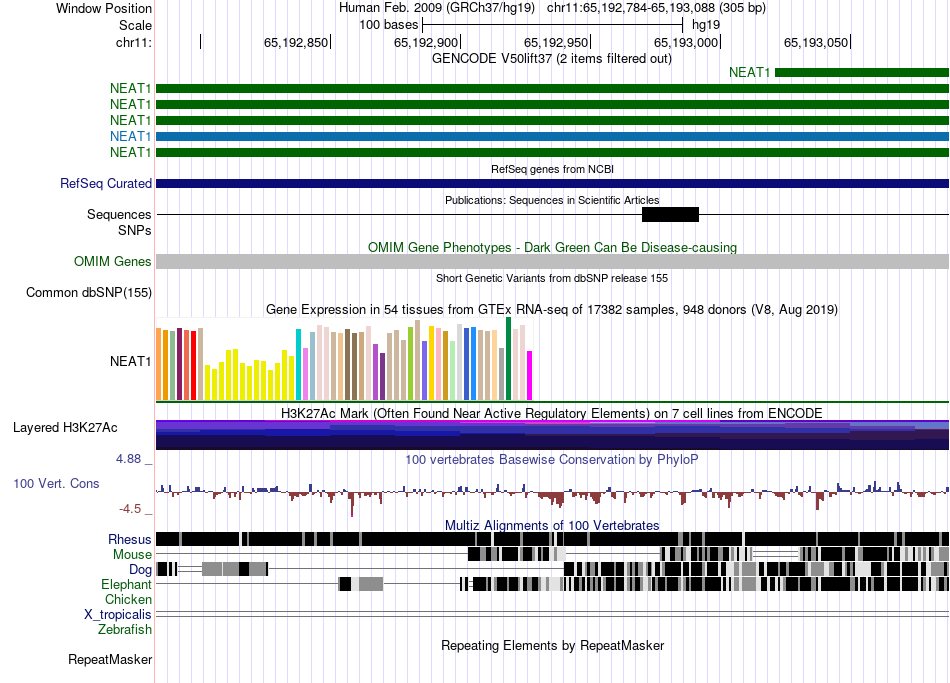
Task: Click the 4.88 conservation axis value
Action: coord(128,459)
